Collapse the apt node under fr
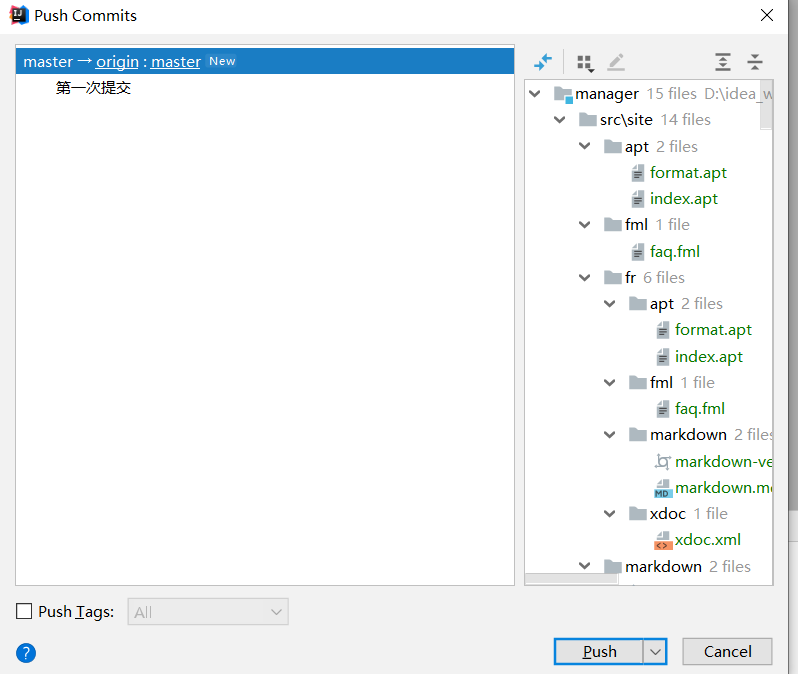 coord(609,304)
